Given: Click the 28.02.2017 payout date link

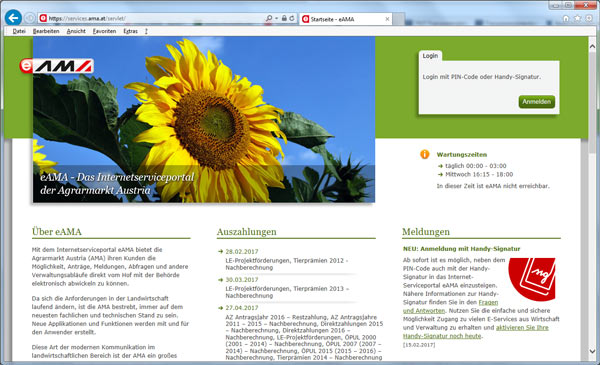Looking at the screenshot, I should coord(242,251).
